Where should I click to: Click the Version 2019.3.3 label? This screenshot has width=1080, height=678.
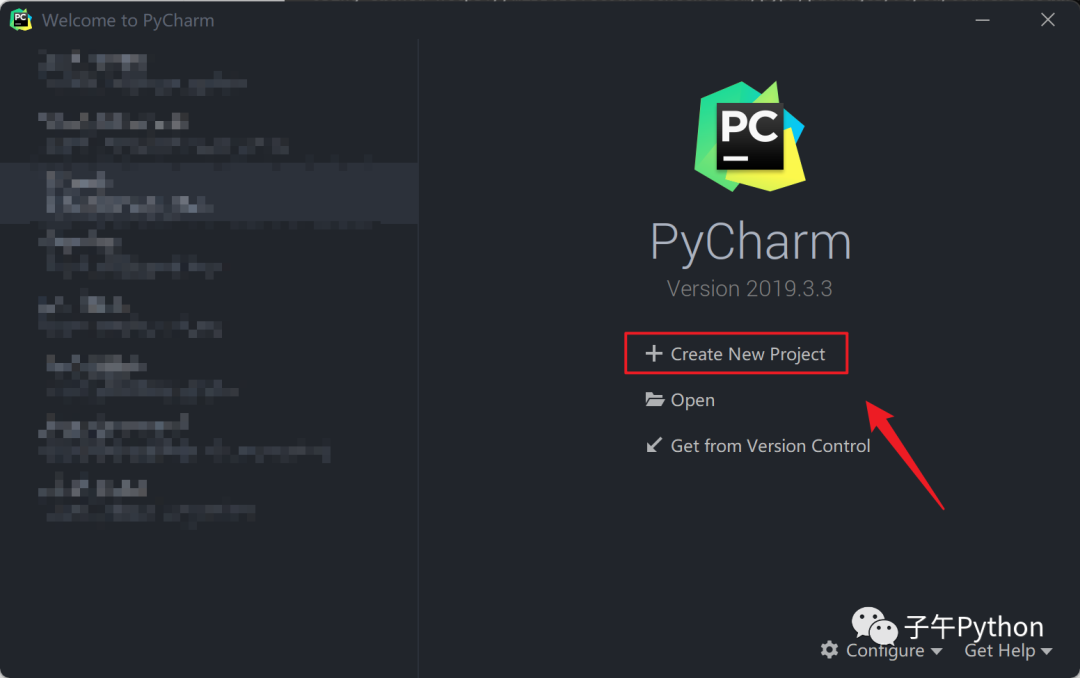tap(749, 288)
